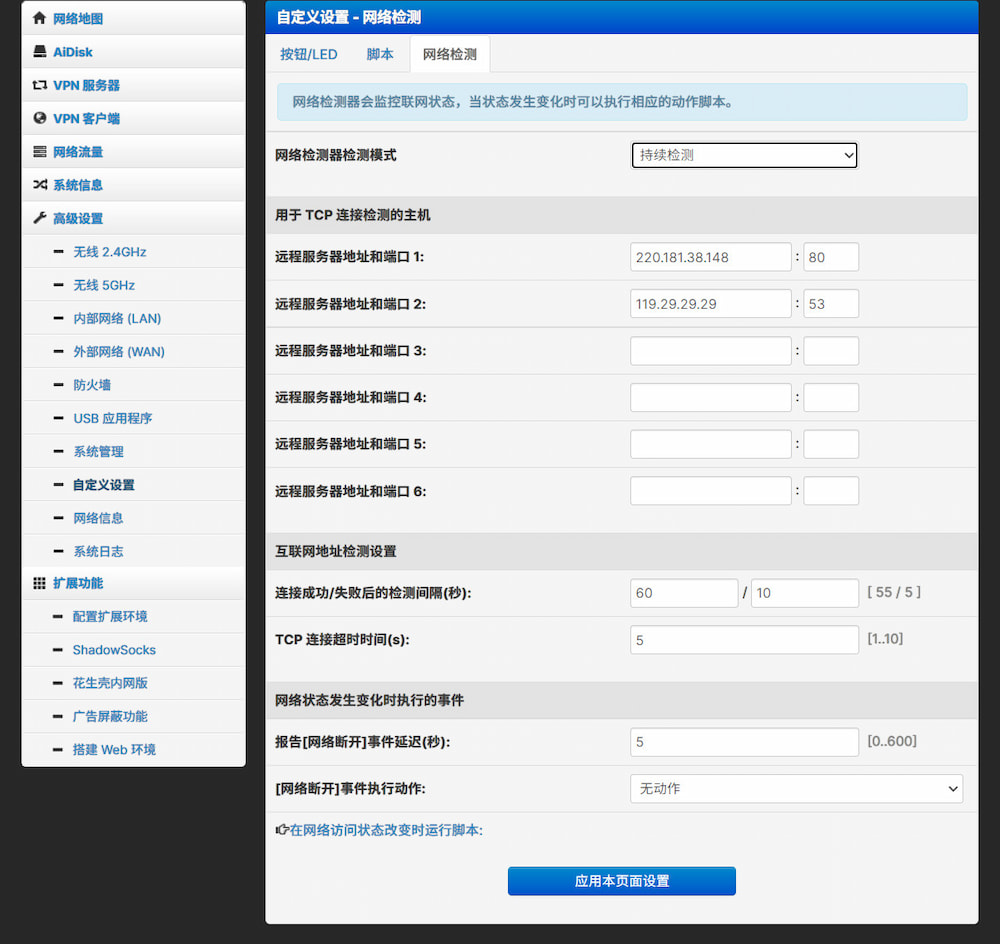This screenshot has width=1000, height=944.
Task: Open the [网络断开]事件执行动作 dropdown
Action: 796,788
